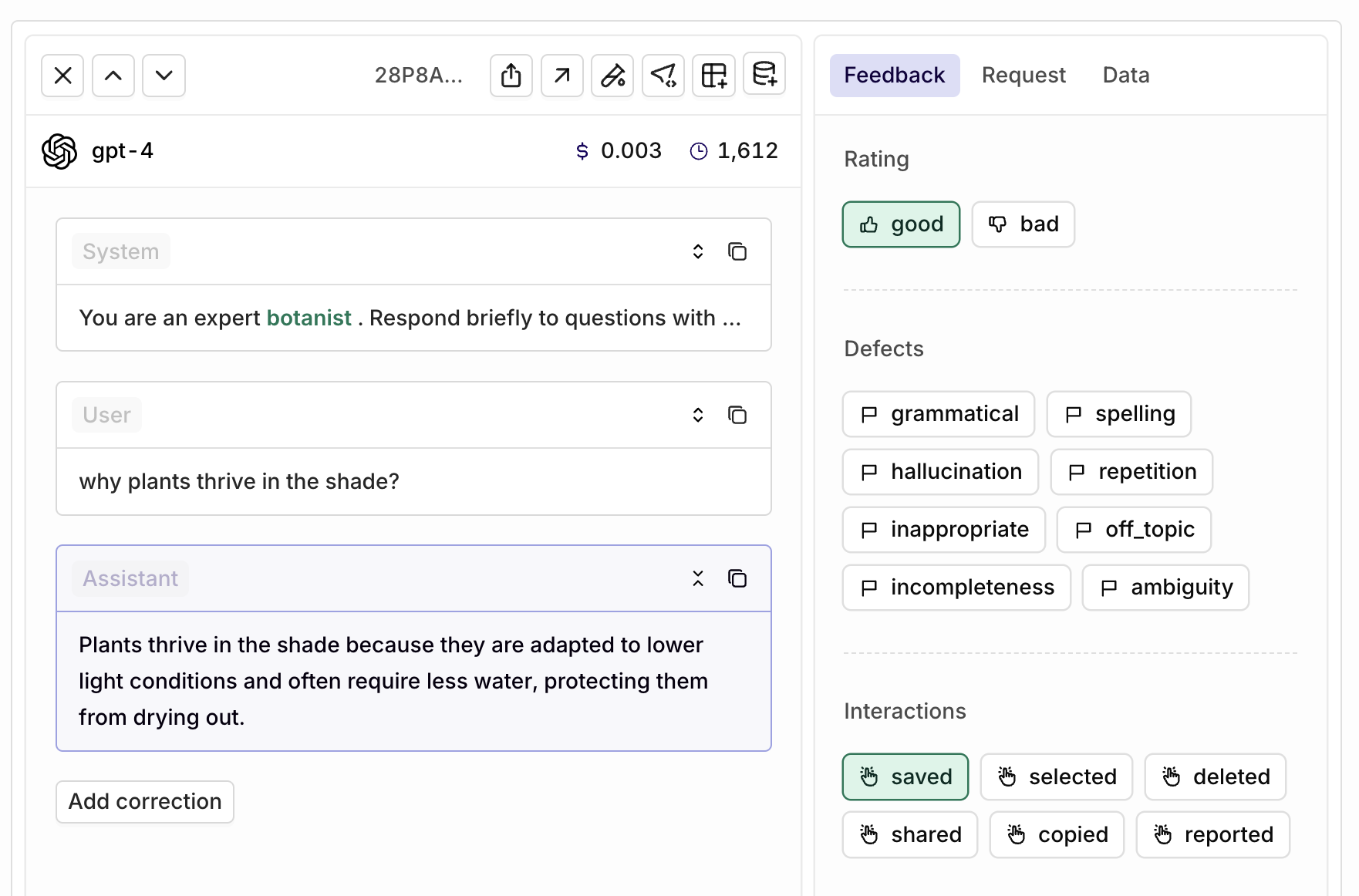Close the request detail panel
The width and height of the screenshot is (1359, 896).
point(62,76)
